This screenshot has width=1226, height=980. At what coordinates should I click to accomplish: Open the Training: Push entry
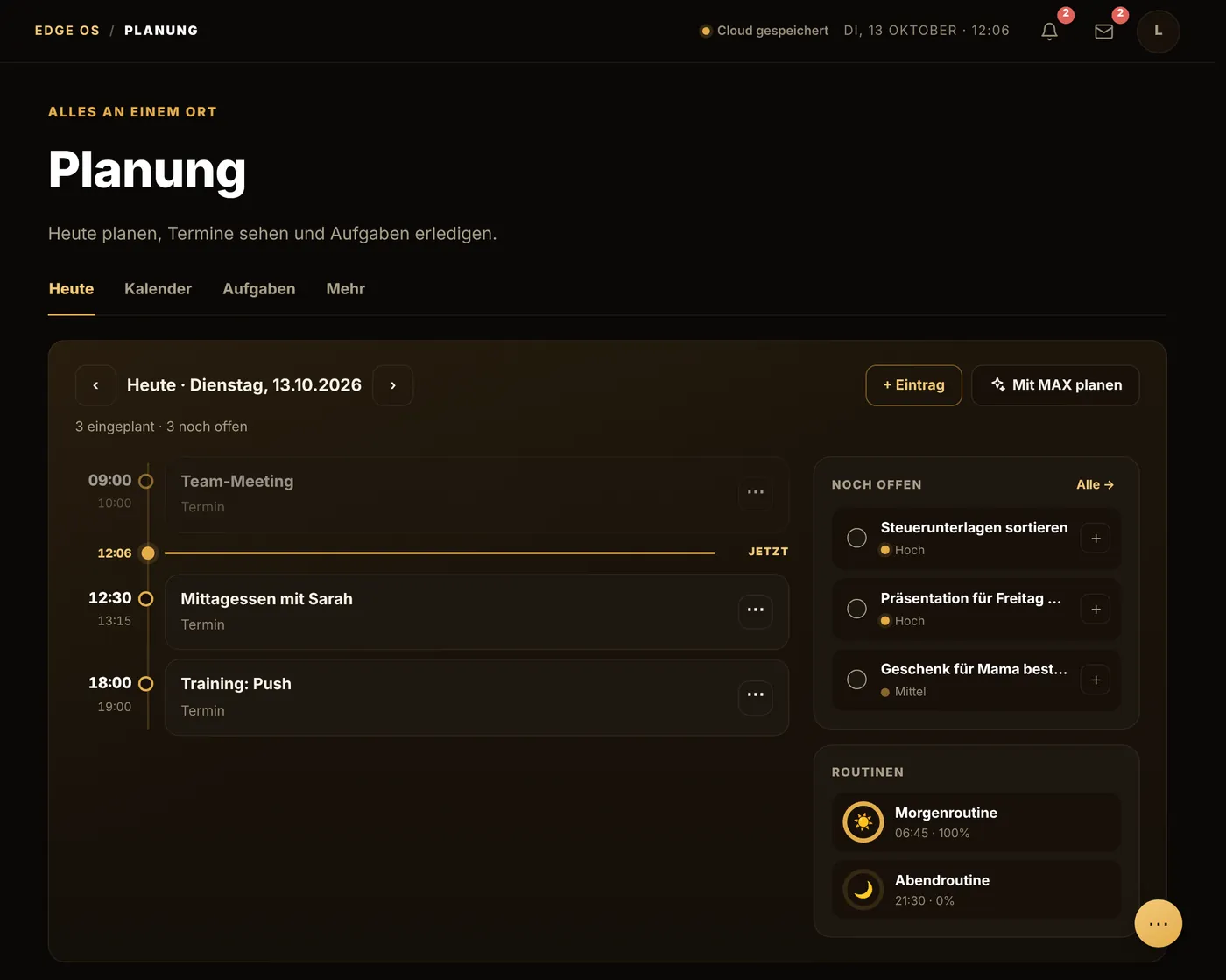(x=476, y=697)
